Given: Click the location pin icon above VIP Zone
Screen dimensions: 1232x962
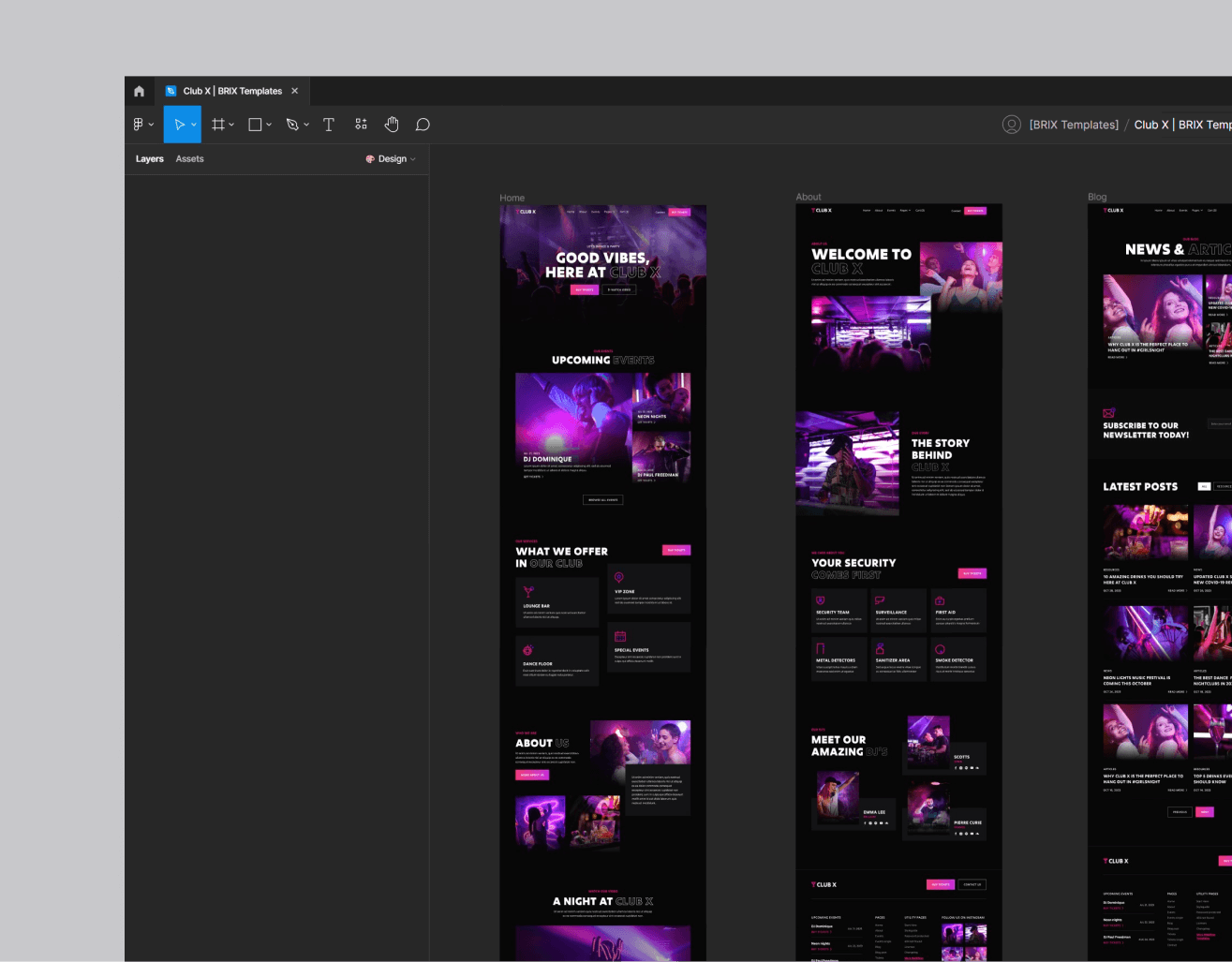Looking at the screenshot, I should coord(618,578).
